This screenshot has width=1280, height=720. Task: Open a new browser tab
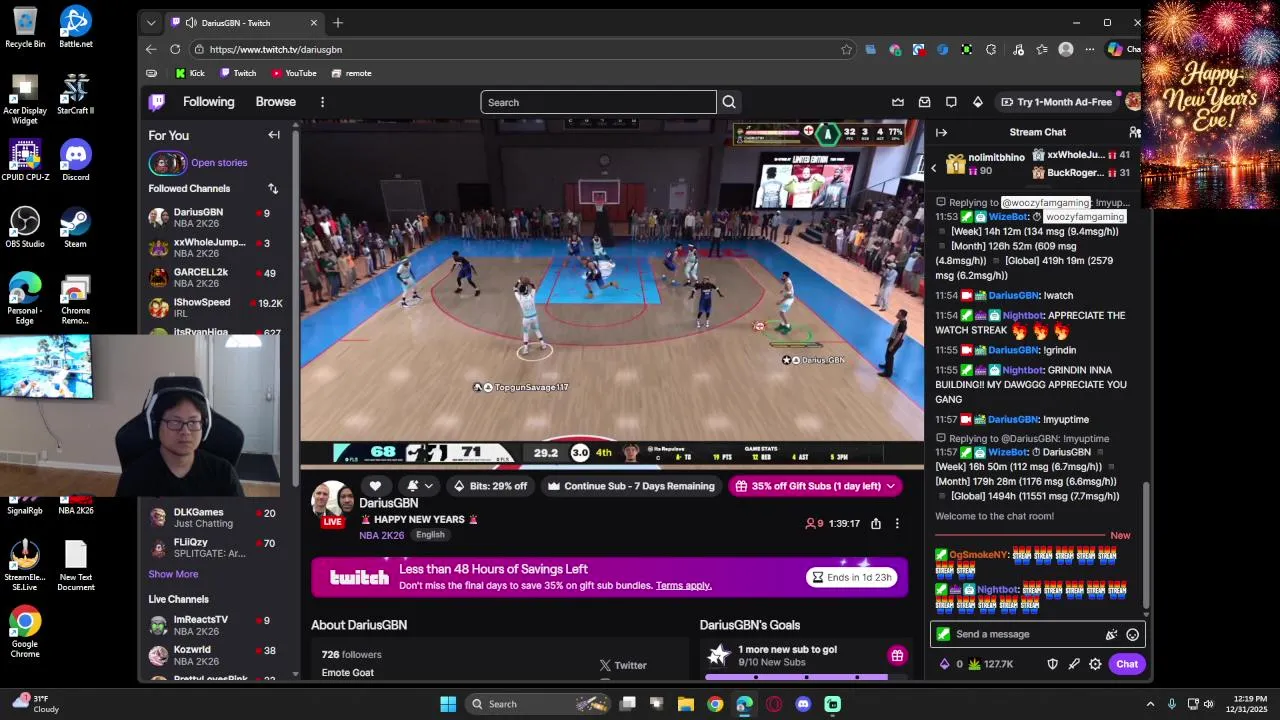click(338, 22)
